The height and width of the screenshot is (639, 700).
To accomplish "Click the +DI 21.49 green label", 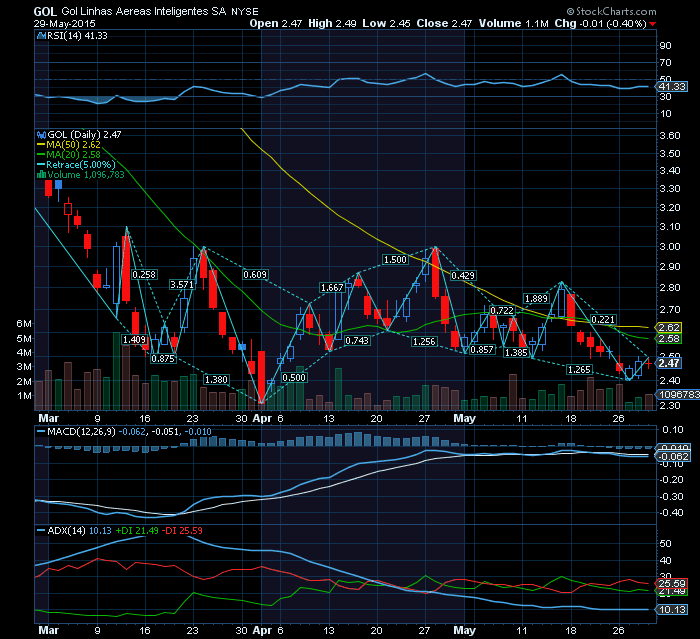I will [137, 530].
